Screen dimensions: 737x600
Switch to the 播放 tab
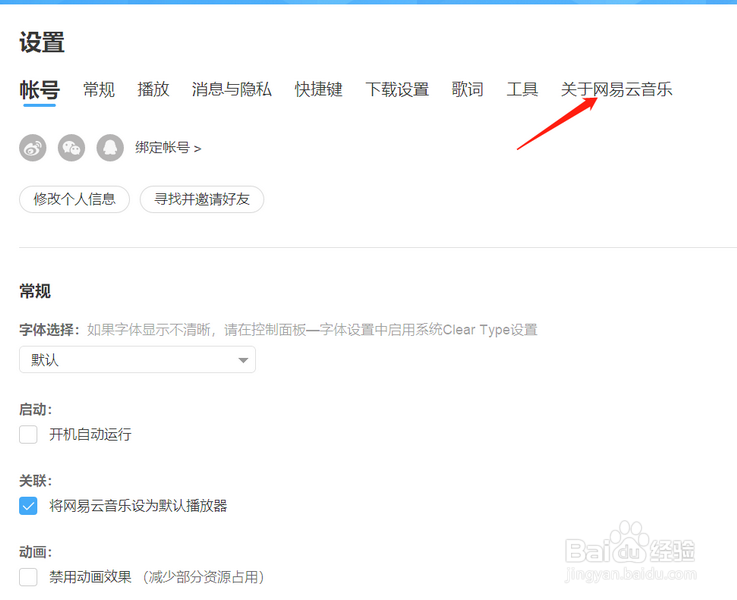153,90
